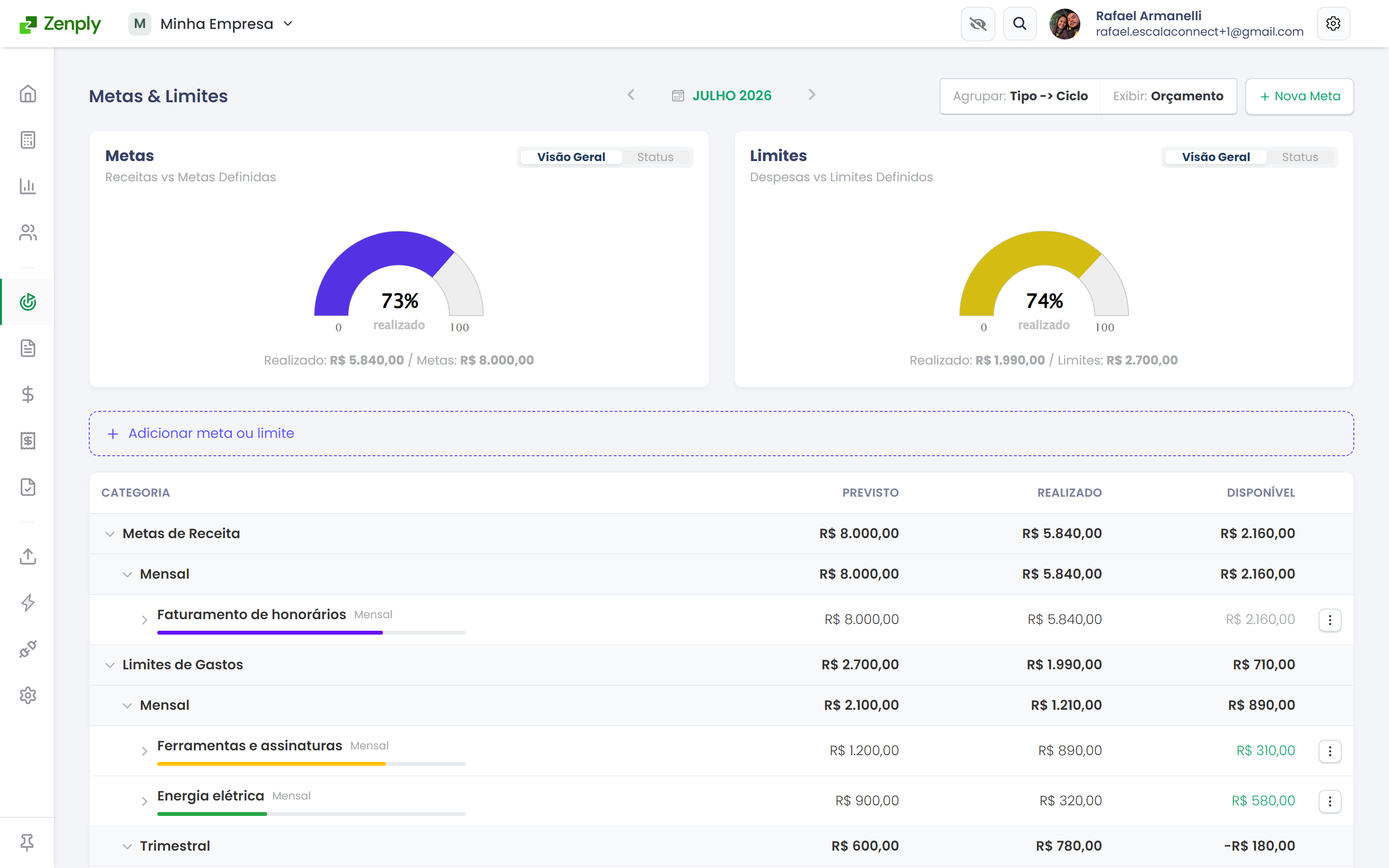Image resolution: width=1389 pixels, height=868 pixels.
Task: Click the R$ 890,00 realizado value for Ferramentas
Action: (x=1070, y=751)
